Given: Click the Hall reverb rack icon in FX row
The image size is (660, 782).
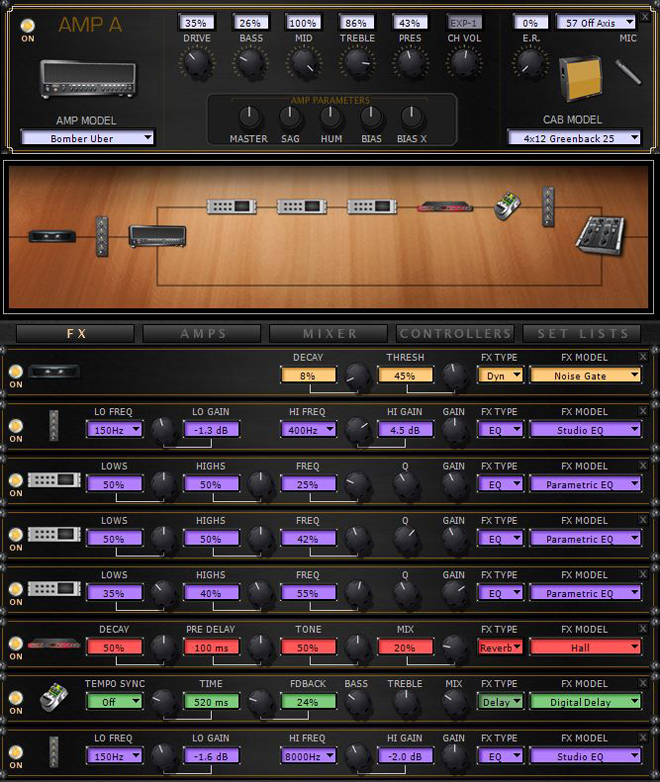Looking at the screenshot, I should point(54,644).
